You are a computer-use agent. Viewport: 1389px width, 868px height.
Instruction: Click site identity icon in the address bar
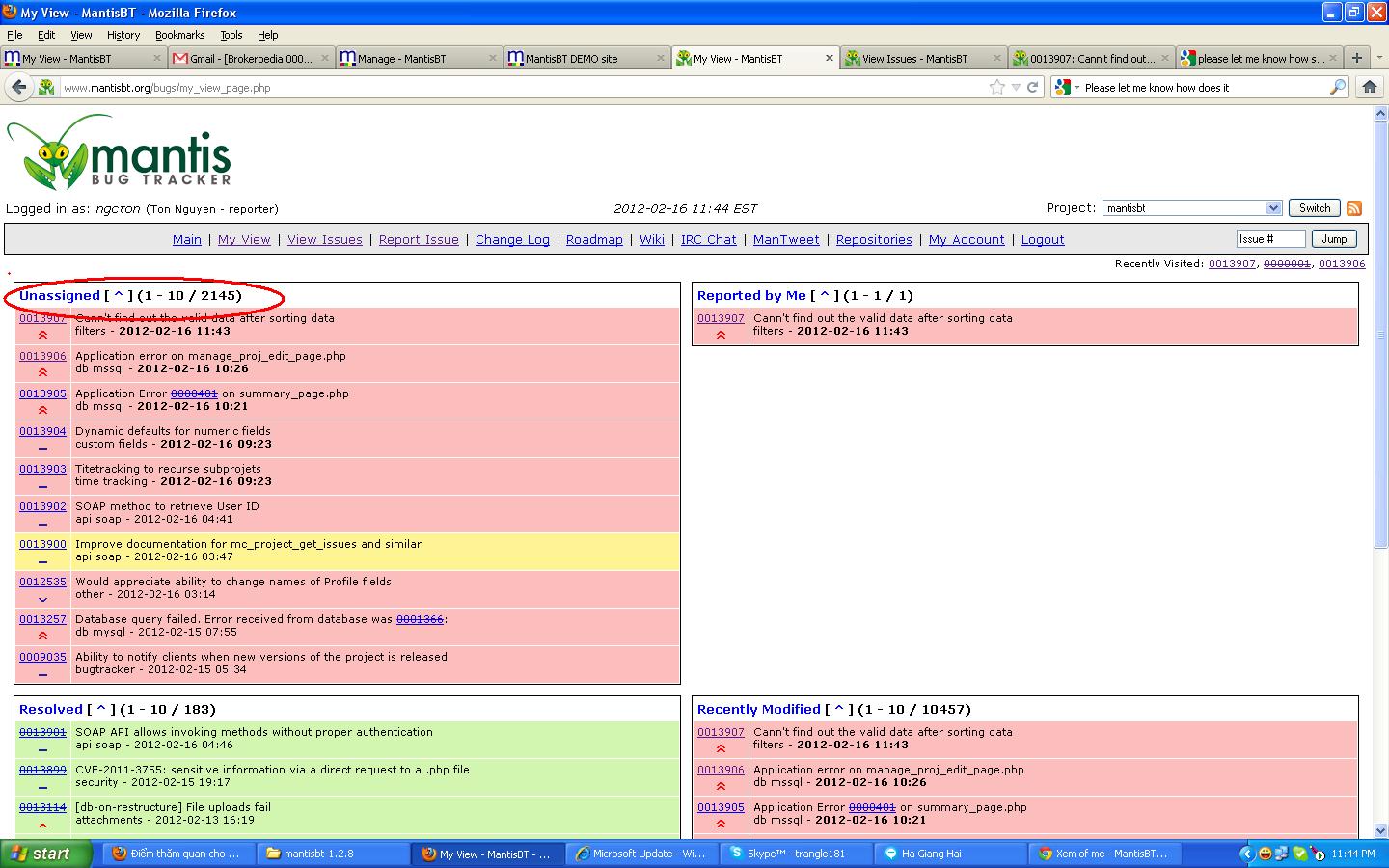tap(45, 87)
